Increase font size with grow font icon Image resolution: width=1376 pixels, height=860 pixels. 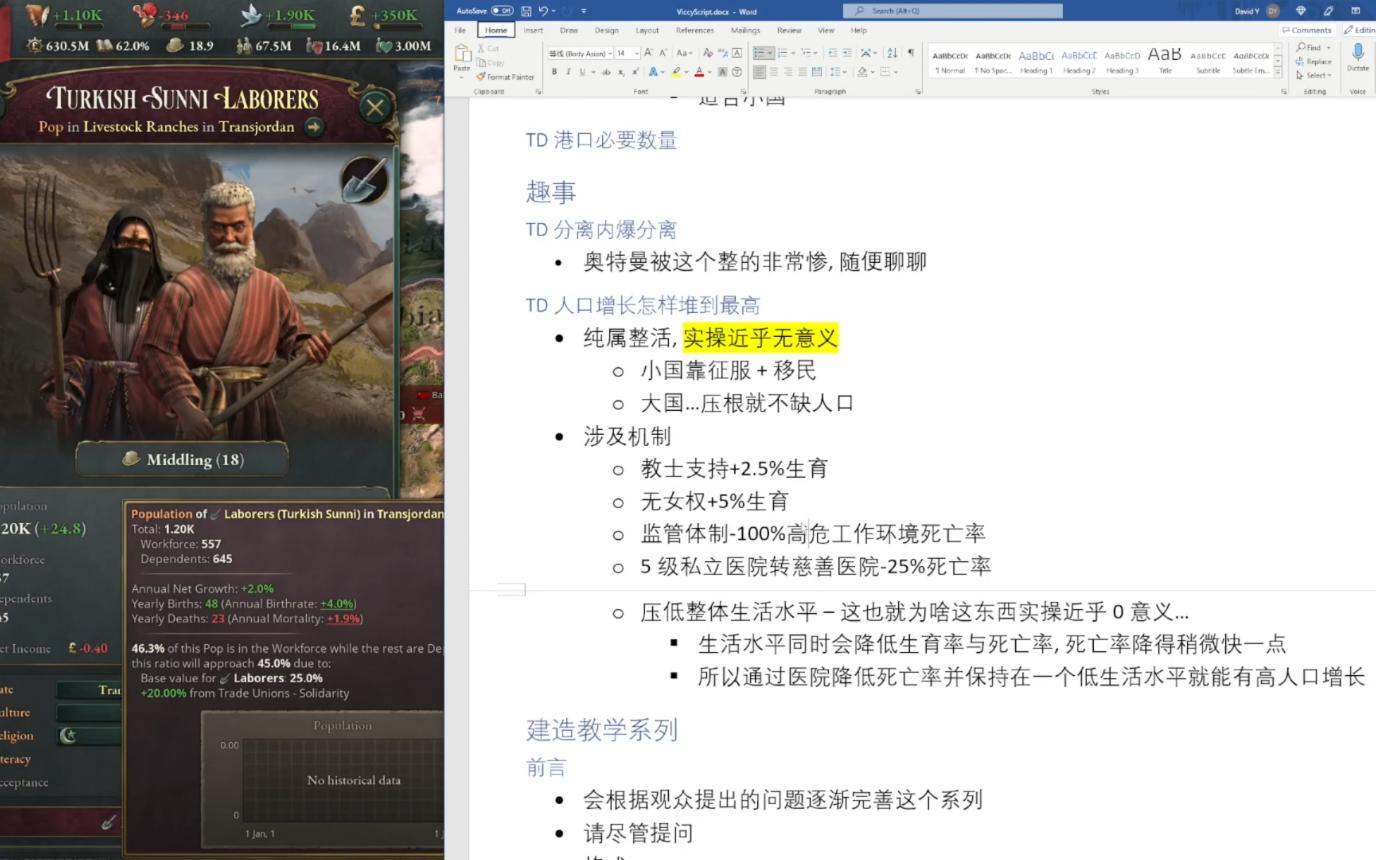click(648, 53)
